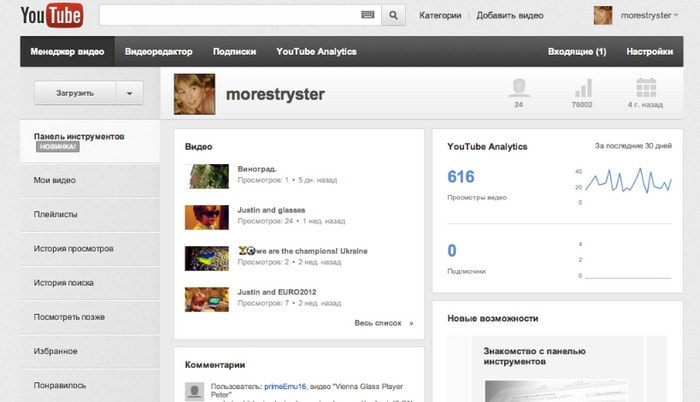Screen dimensions: 700x402
Task: Click the magnifier search button
Action: point(393,15)
